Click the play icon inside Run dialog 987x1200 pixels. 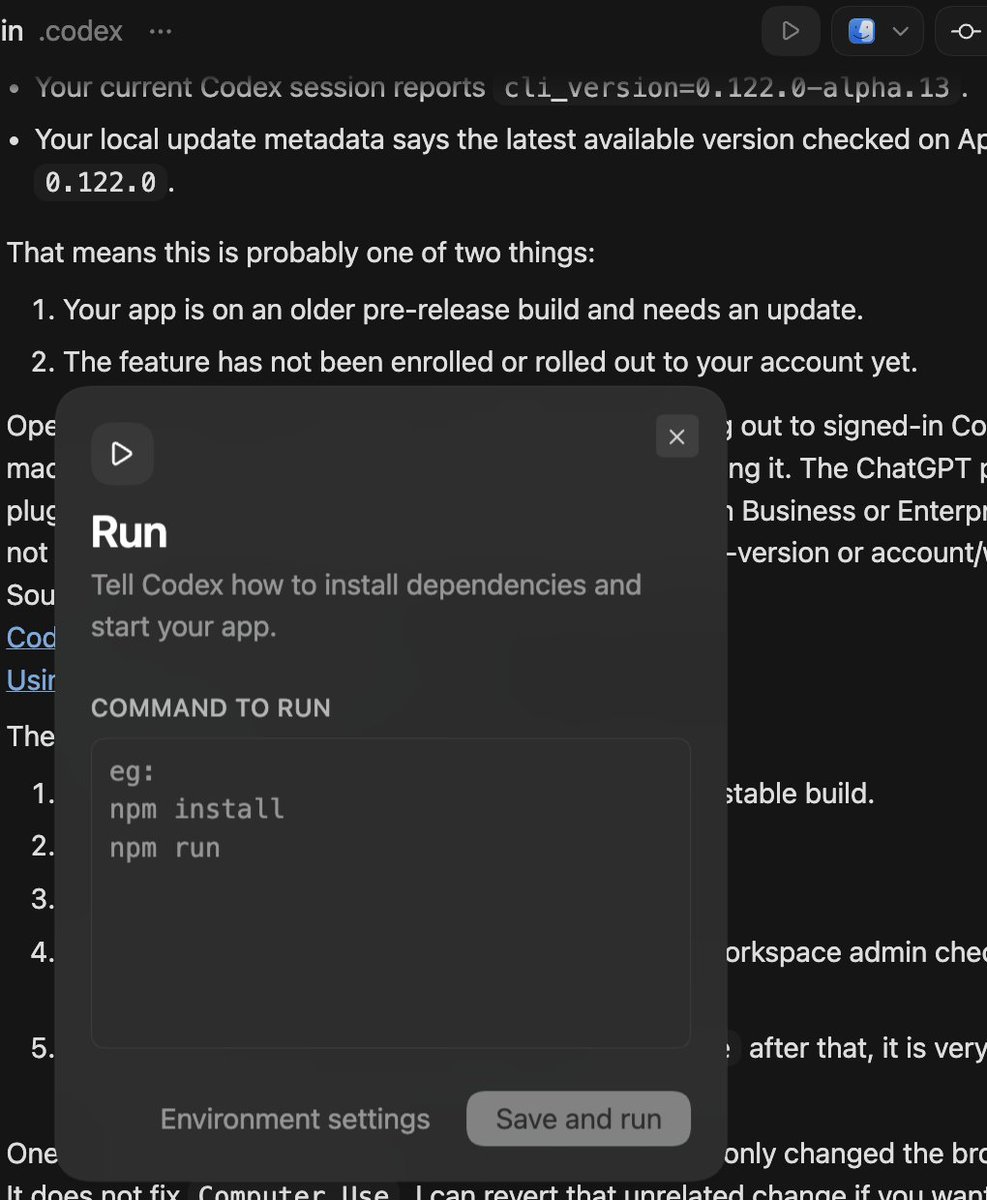click(x=122, y=454)
